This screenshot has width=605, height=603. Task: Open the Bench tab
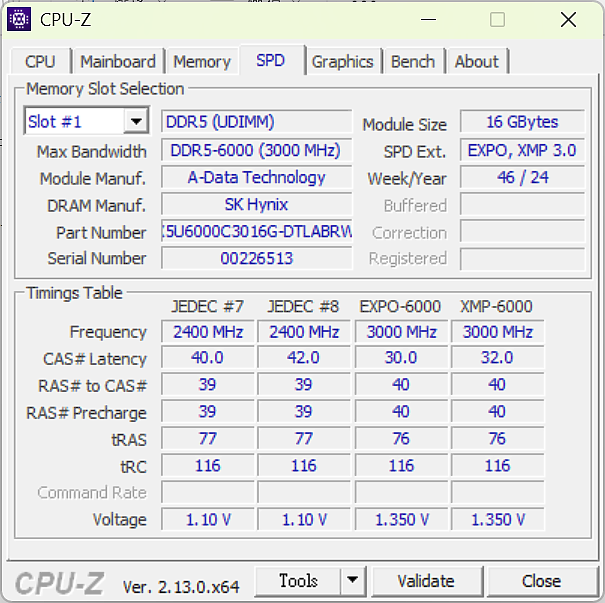[413, 62]
